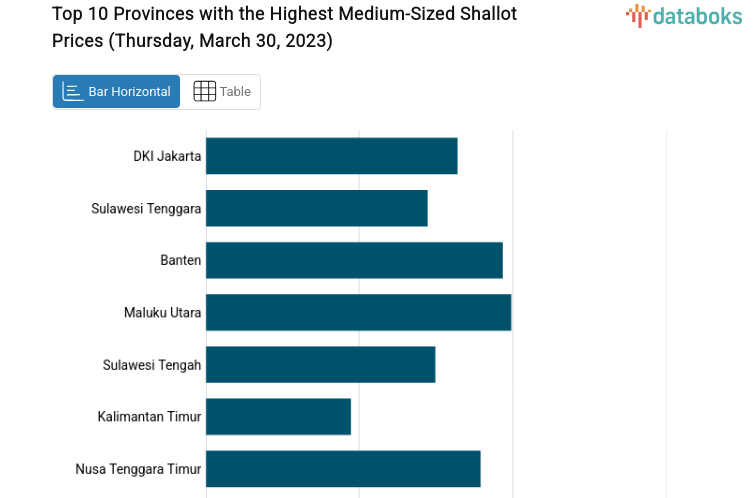Screen dimensions: 753x498
Task: Click the Maluku Utara axis label
Action: click(x=162, y=312)
